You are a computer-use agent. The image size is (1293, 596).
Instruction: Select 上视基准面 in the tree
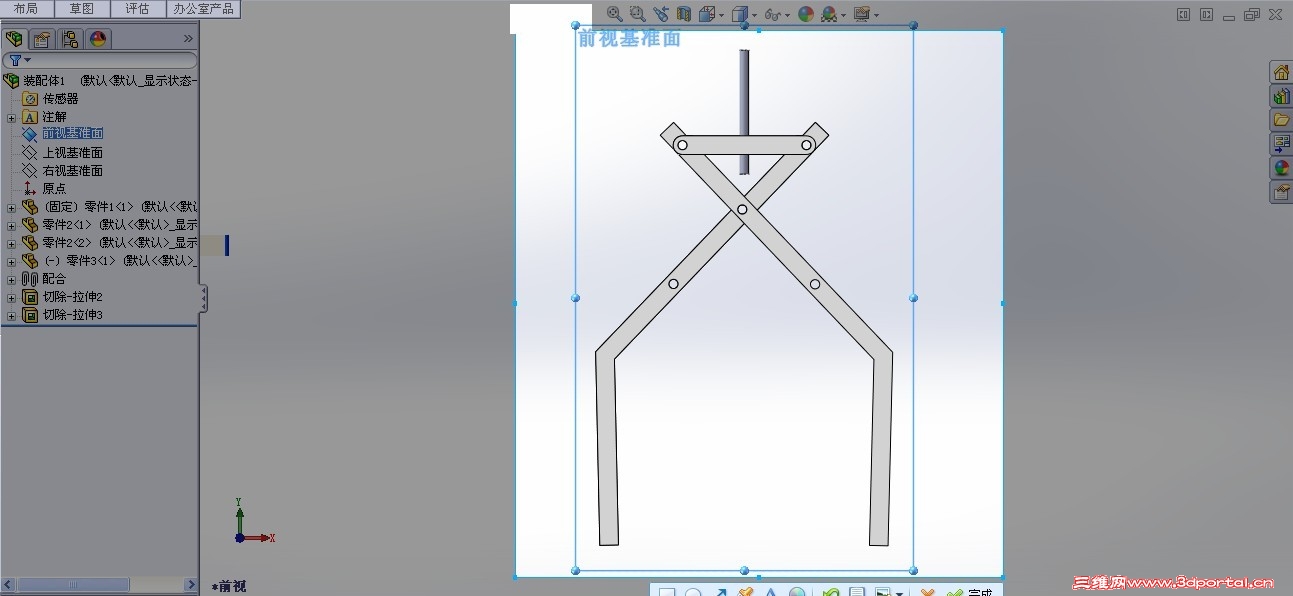pyautogui.click(x=72, y=153)
